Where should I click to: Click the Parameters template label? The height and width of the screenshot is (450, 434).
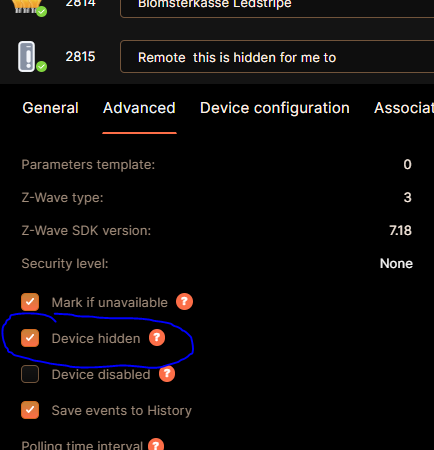88,165
